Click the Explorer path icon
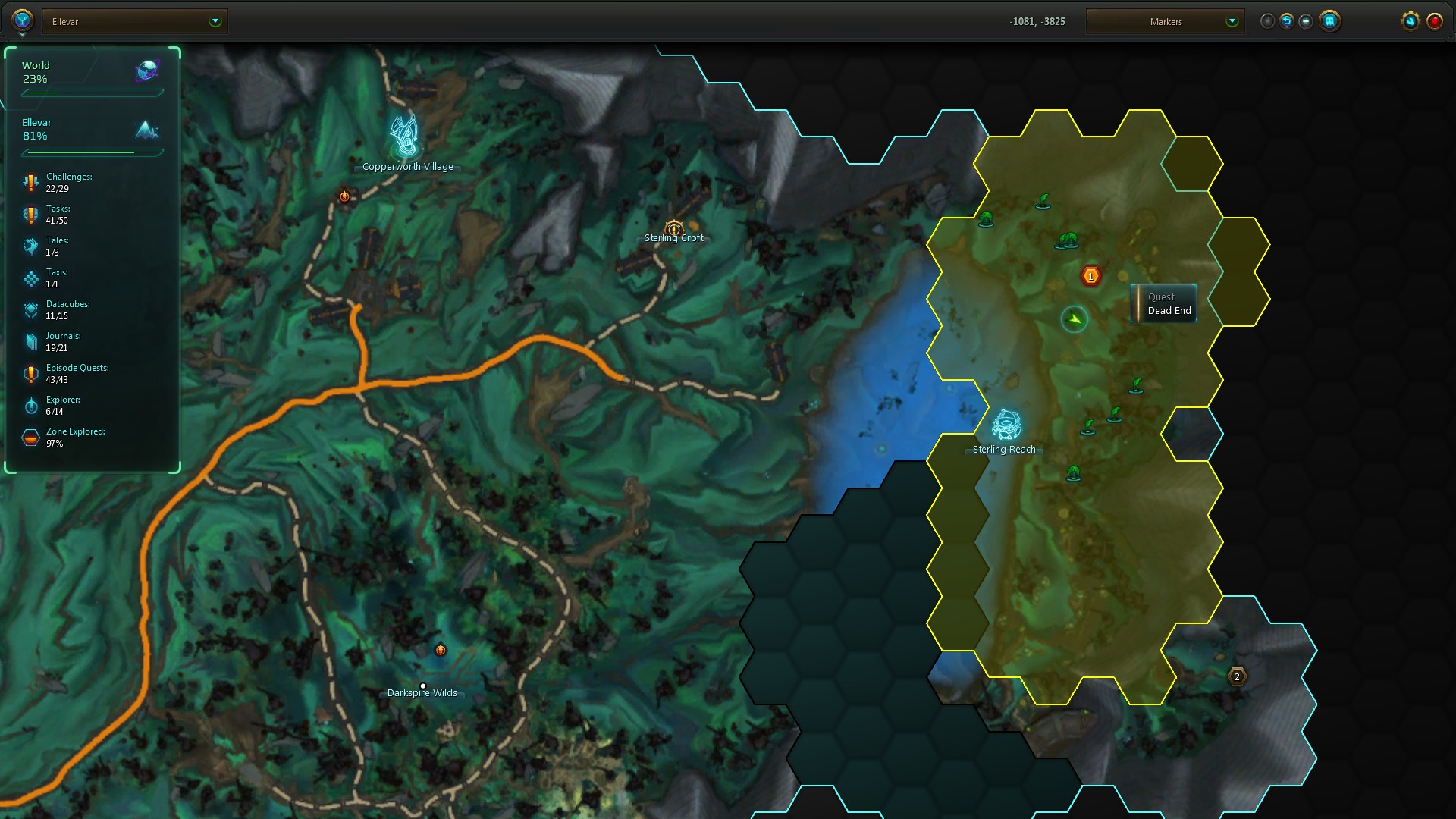The width and height of the screenshot is (1456, 819). click(30, 406)
